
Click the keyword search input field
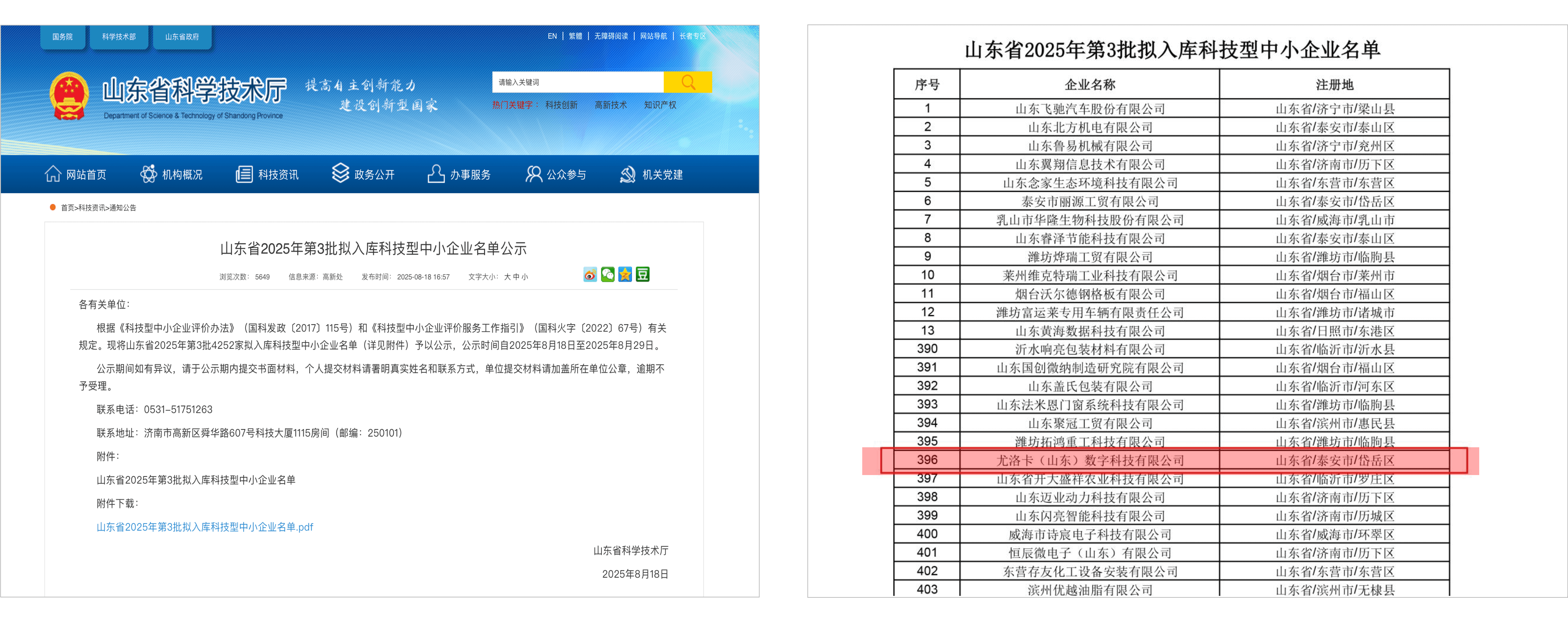click(x=577, y=82)
